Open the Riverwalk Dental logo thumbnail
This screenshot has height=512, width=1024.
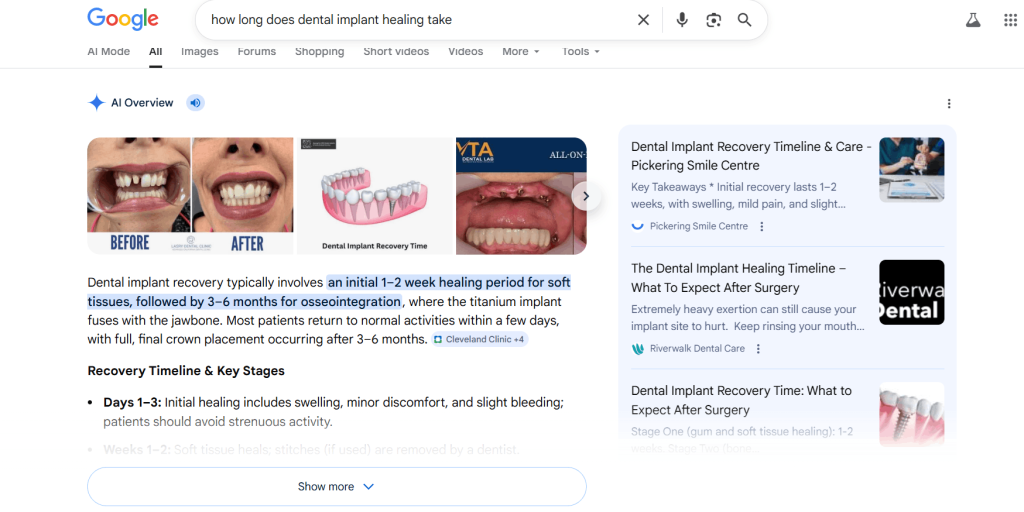(912, 292)
